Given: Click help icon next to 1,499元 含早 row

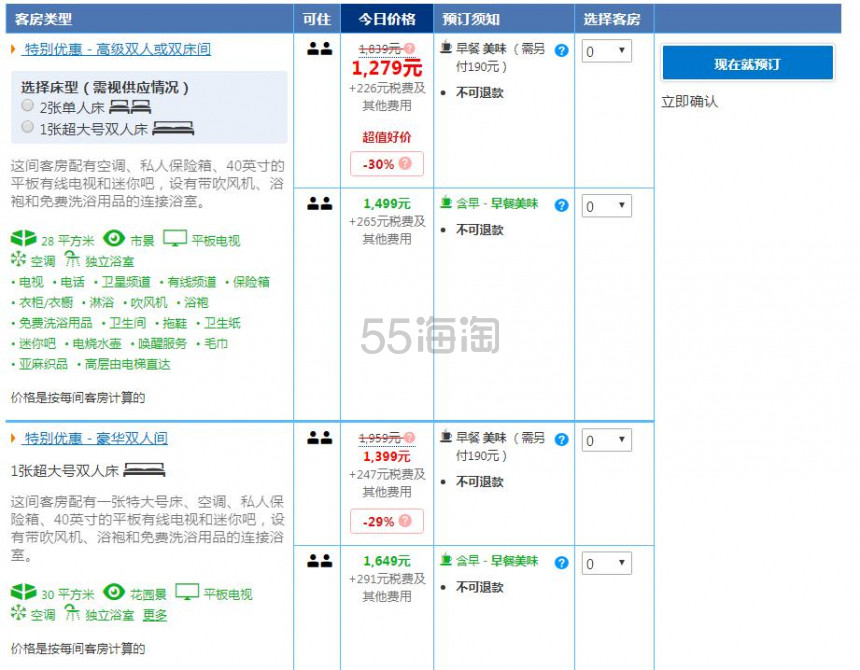Looking at the screenshot, I should (x=561, y=205).
